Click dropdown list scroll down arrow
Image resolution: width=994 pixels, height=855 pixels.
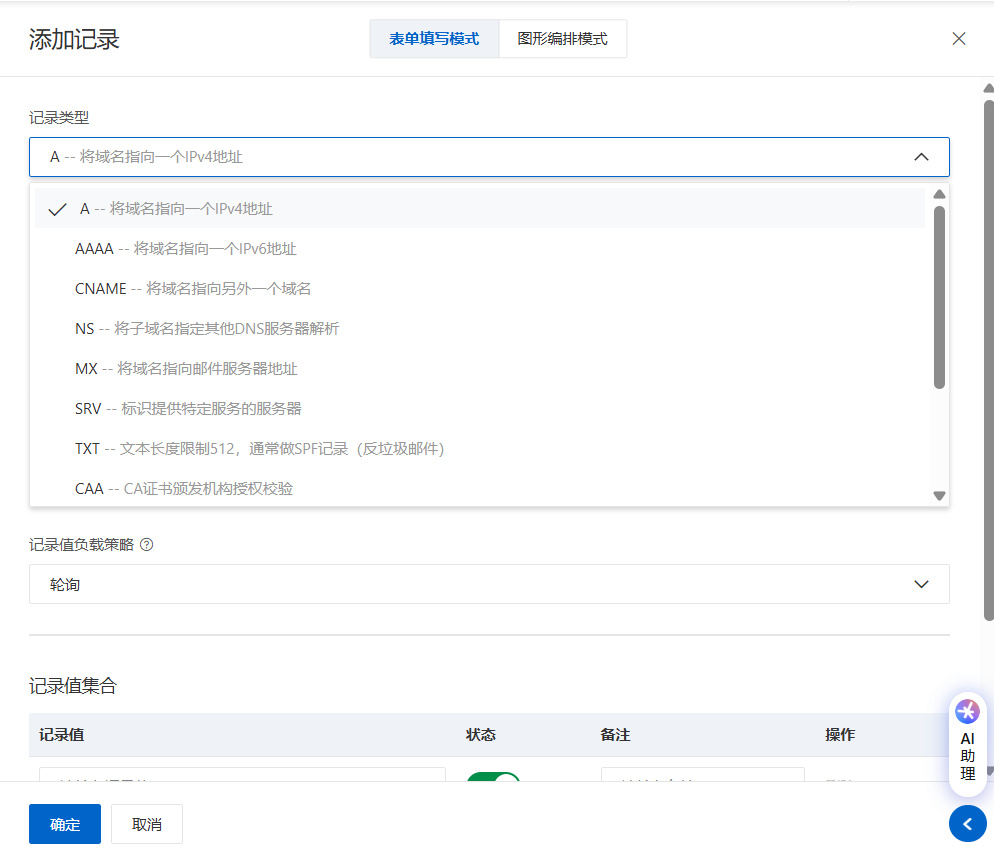pos(939,496)
